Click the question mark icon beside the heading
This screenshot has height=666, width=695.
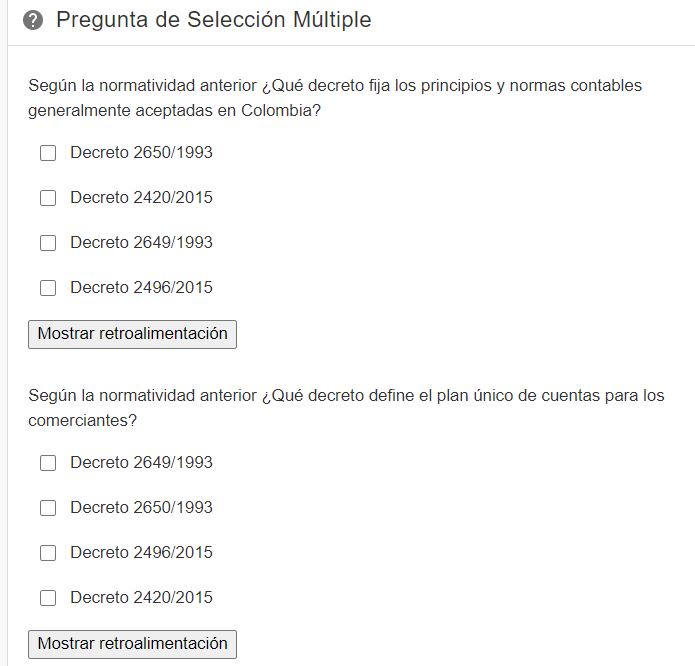(x=33, y=20)
